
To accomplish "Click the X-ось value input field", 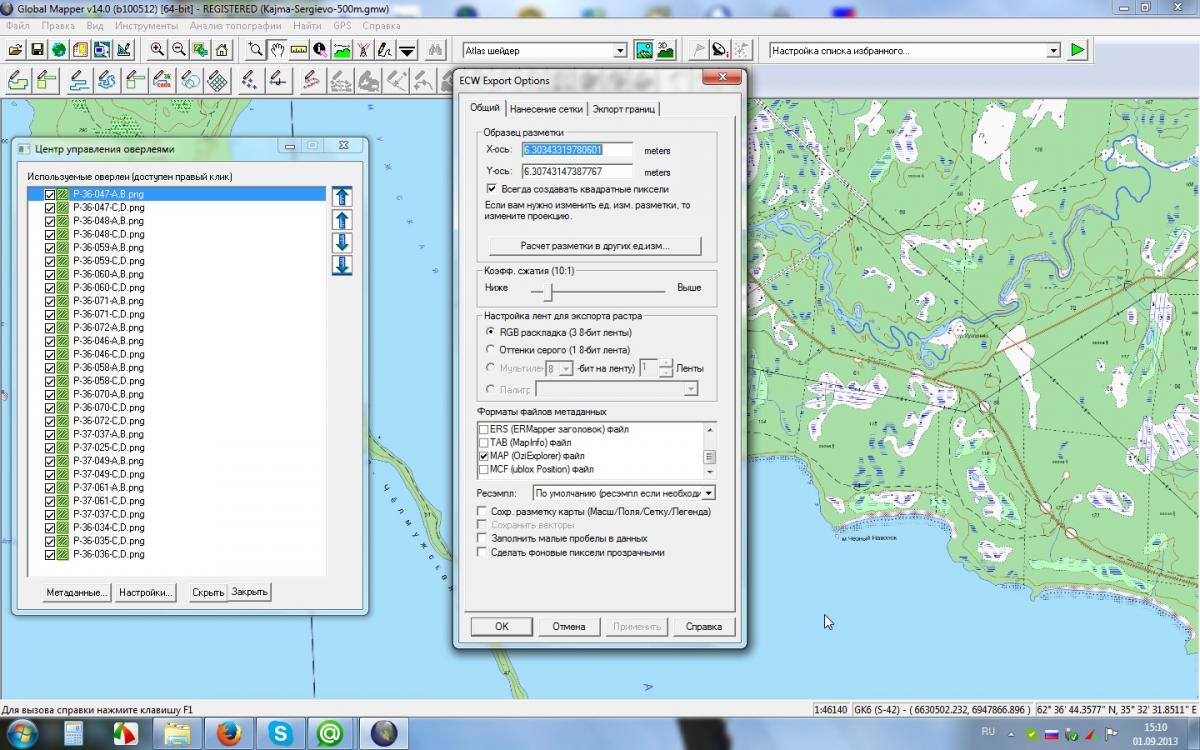I will click(578, 150).
